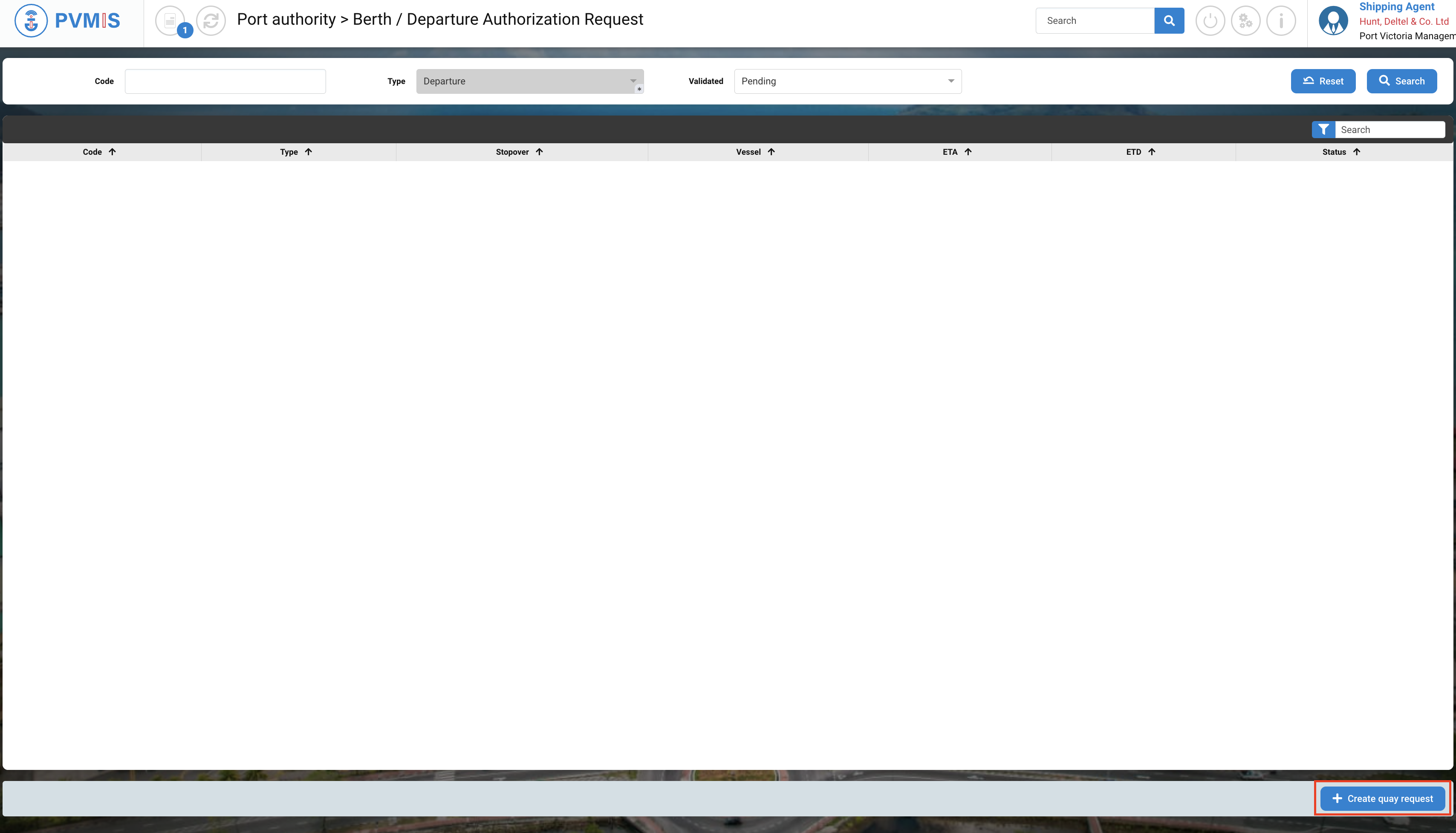The width and height of the screenshot is (1456, 833).
Task: Click the info circle icon
Action: pyautogui.click(x=1281, y=21)
